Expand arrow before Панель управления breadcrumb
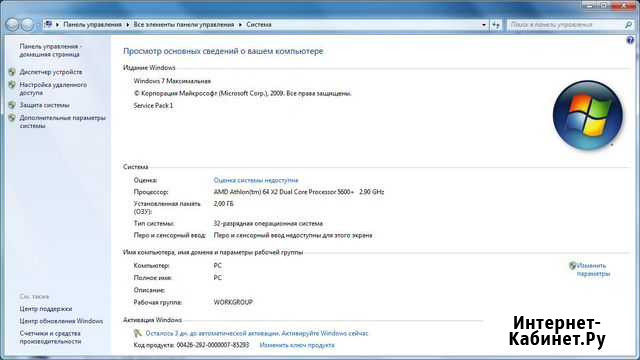The width and height of the screenshot is (640, 360). pyautogui.click(x=58, y=25)
